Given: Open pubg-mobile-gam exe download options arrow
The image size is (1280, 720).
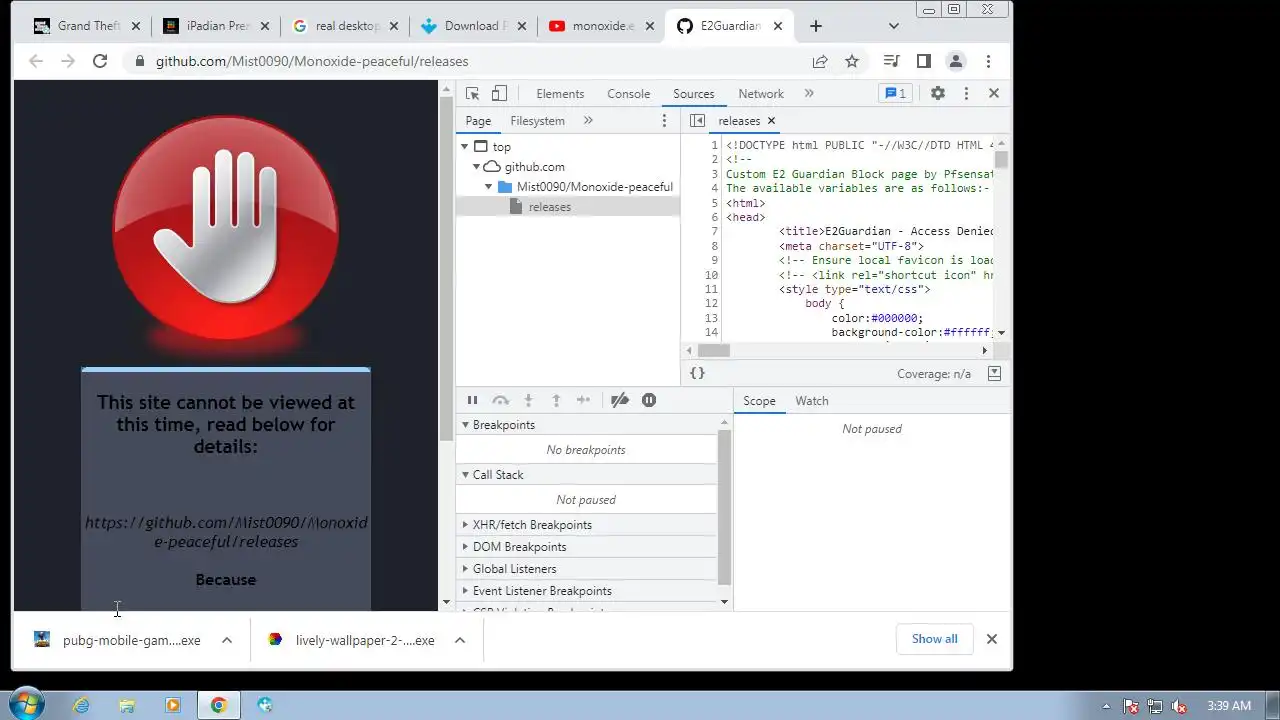Looking at the screenshot, I should 227,640.
